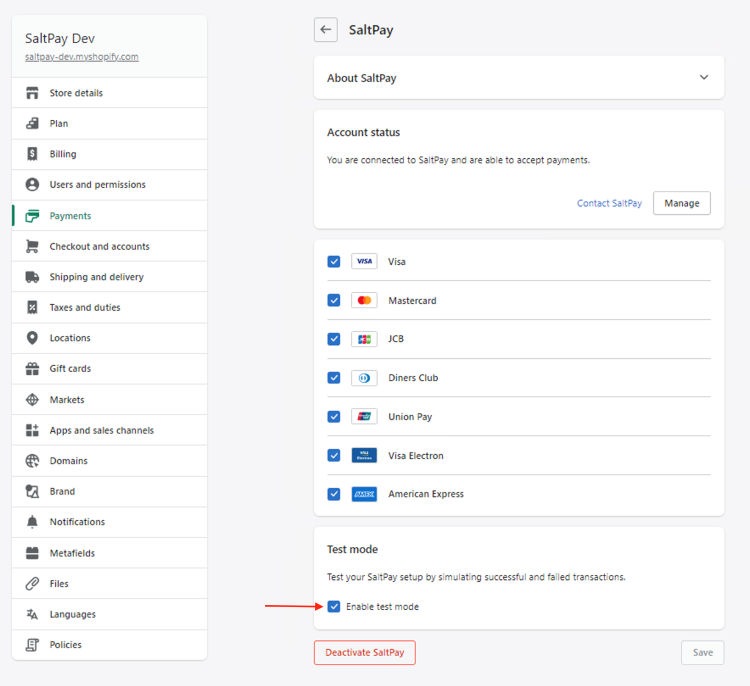Select Checkout and accounts
Image resolution: width=750 pixels, height=686 pixels.
pyautogui.click(x=110, y=246)
